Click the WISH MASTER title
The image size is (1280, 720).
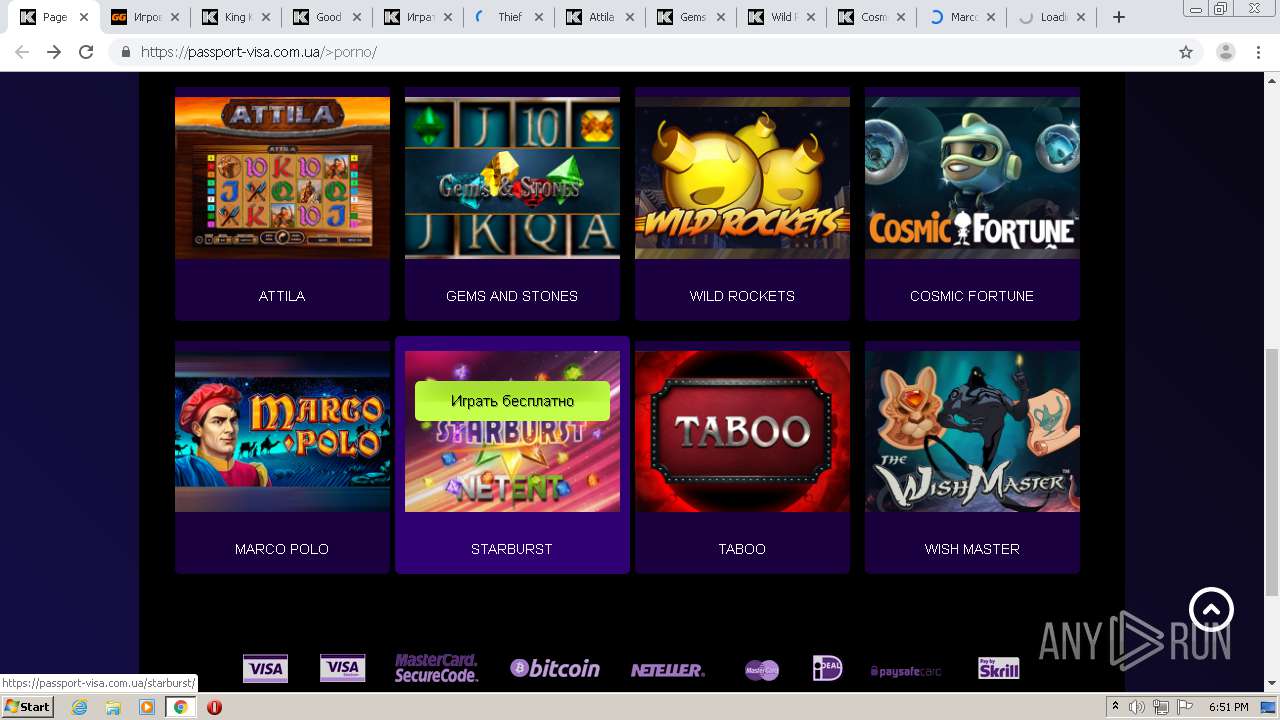(972, 549)
